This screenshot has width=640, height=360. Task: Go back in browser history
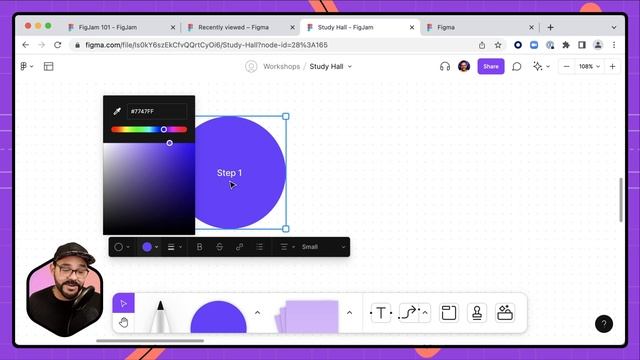pyautogui.click(x=25, y=45)
